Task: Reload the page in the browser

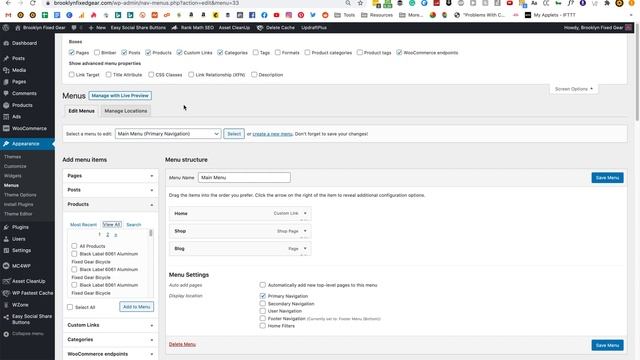Action: tap(33, 3)
